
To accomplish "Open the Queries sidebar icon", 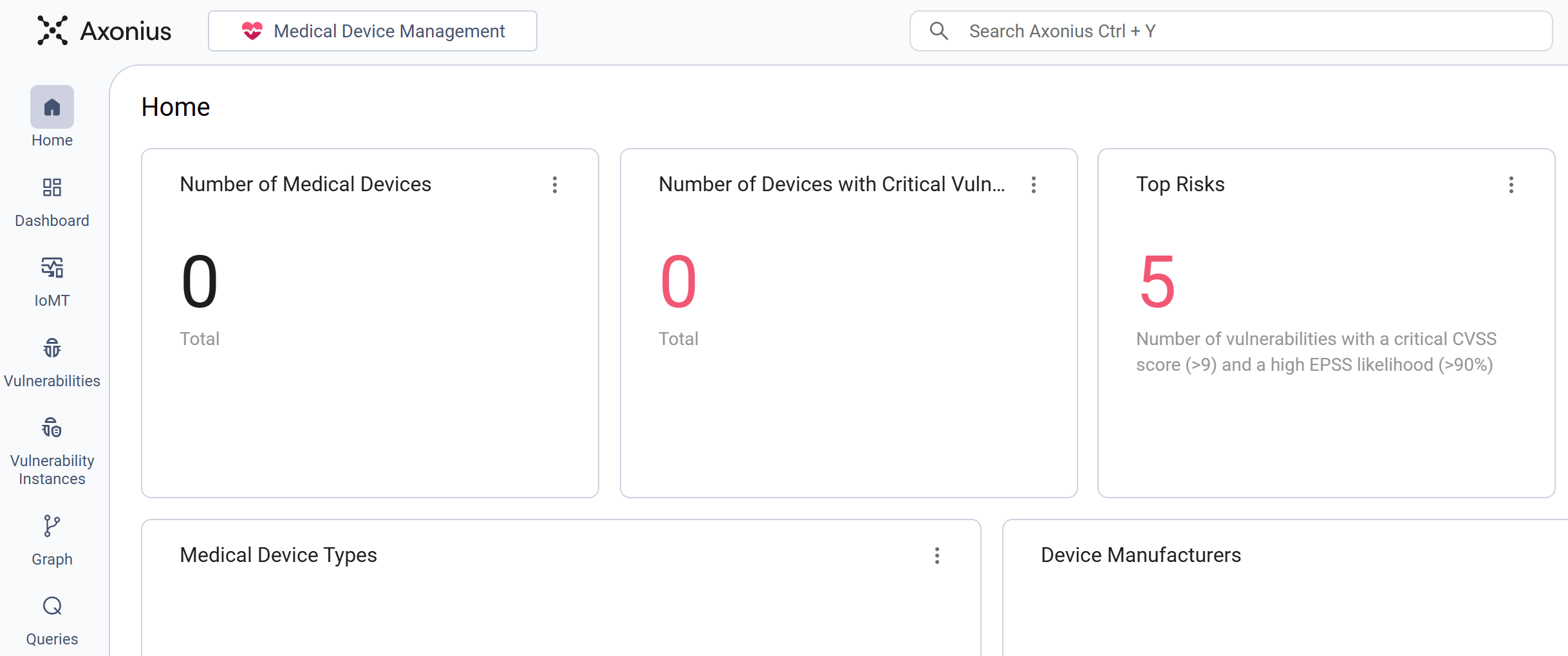I will (x=52, y=606).
